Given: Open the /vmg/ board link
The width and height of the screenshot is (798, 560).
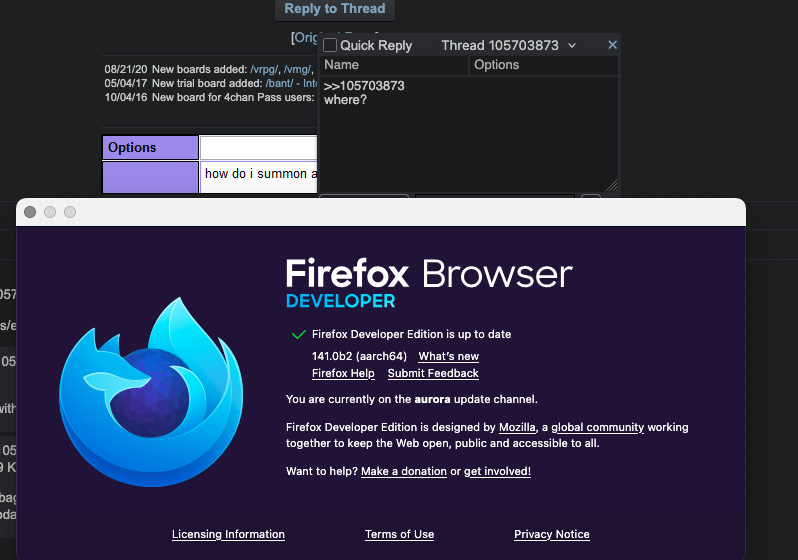Looking at the screenshot, I should 297,69.
